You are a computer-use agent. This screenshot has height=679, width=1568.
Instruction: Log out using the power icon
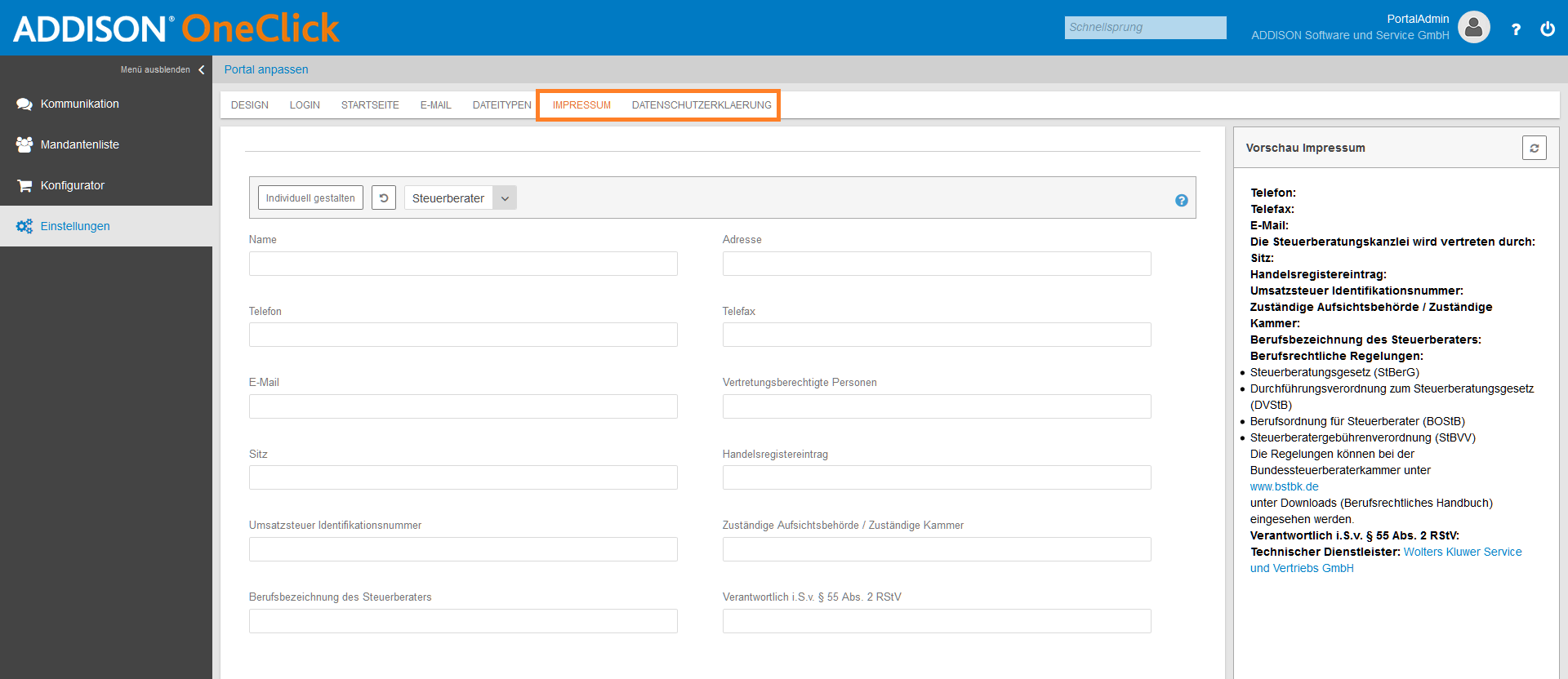click(x=1548, y=29)
